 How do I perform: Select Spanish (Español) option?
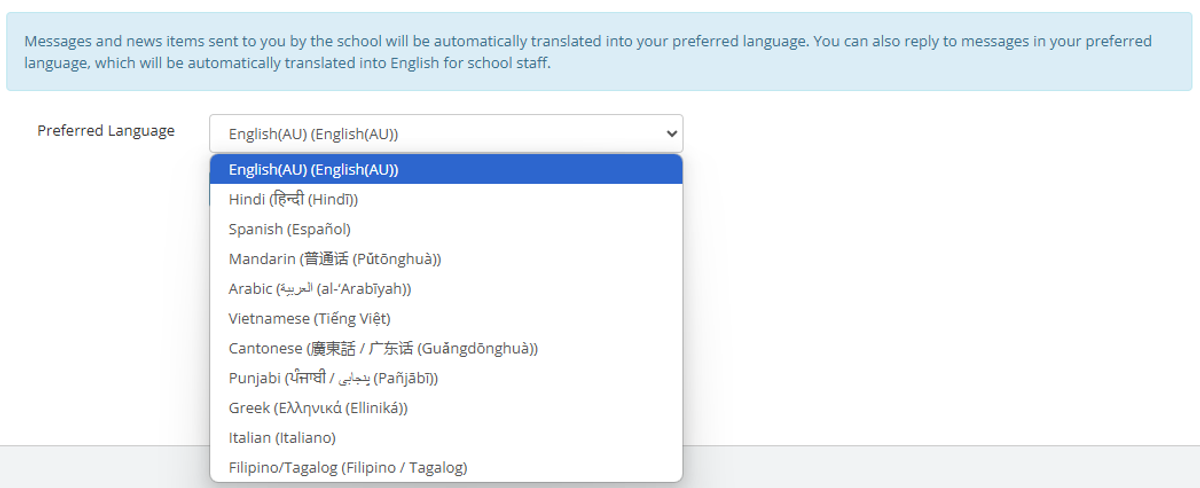coord(446,229)
